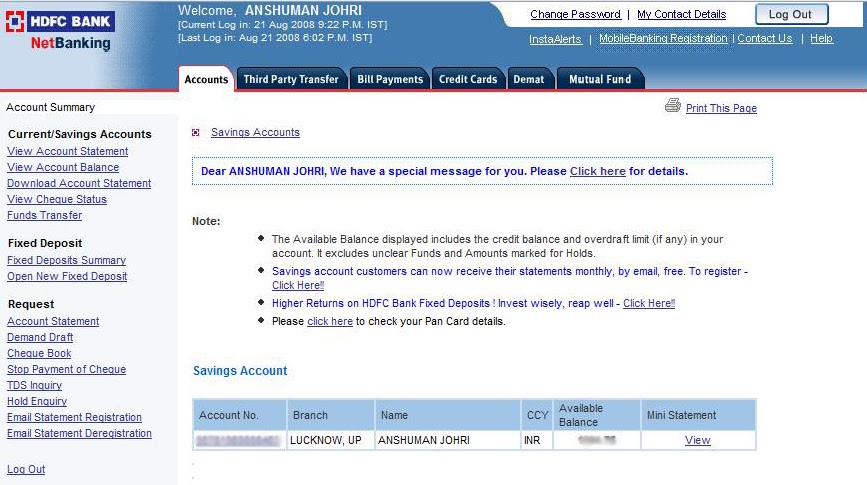Click the Mini Statement column header
The image size is (867, 485).
point(698,415)
